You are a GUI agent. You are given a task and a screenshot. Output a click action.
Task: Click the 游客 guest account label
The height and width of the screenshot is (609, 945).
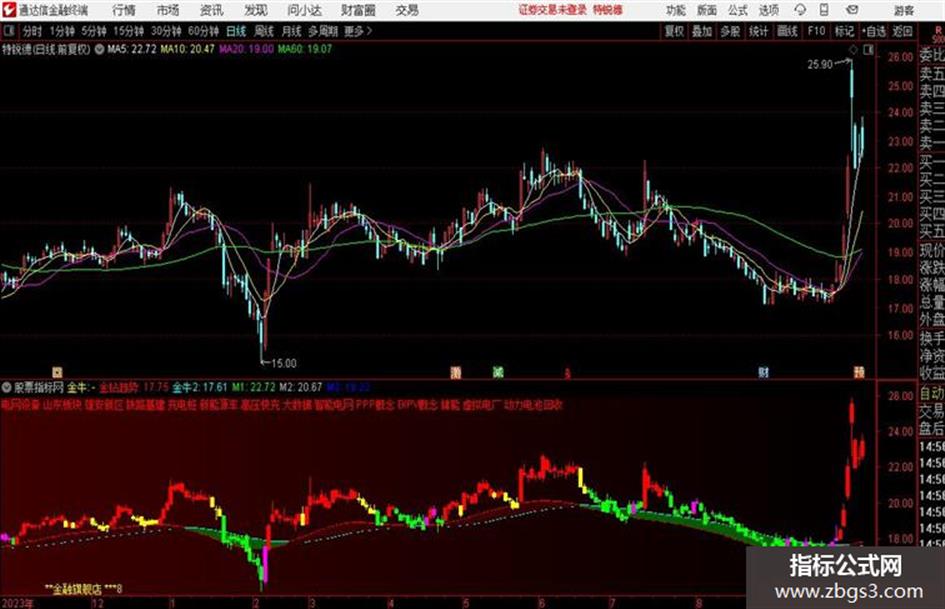pos(903,10)
